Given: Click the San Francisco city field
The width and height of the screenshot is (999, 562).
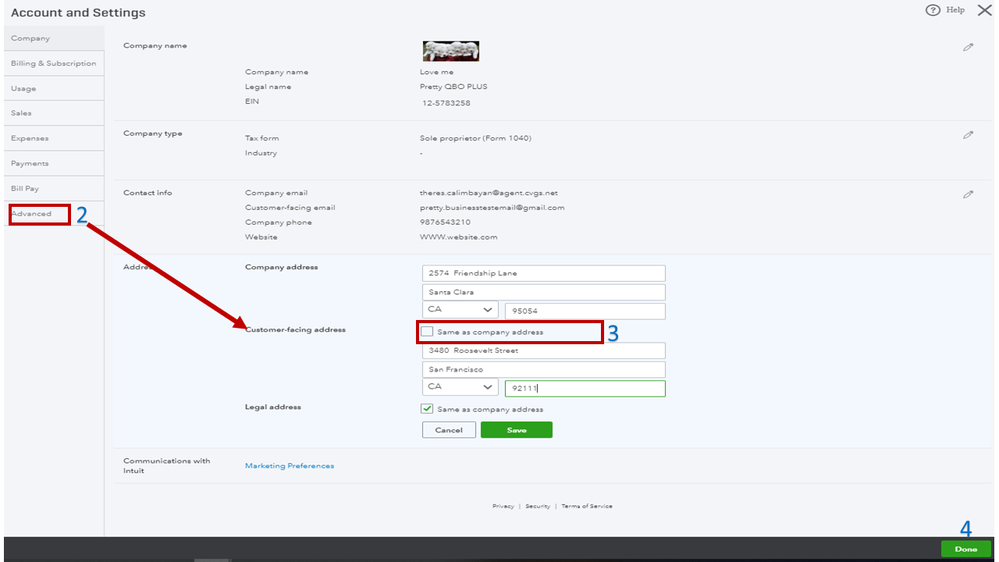Looking at the screenshot, I should pyautogui.click(x=543, y=370).
